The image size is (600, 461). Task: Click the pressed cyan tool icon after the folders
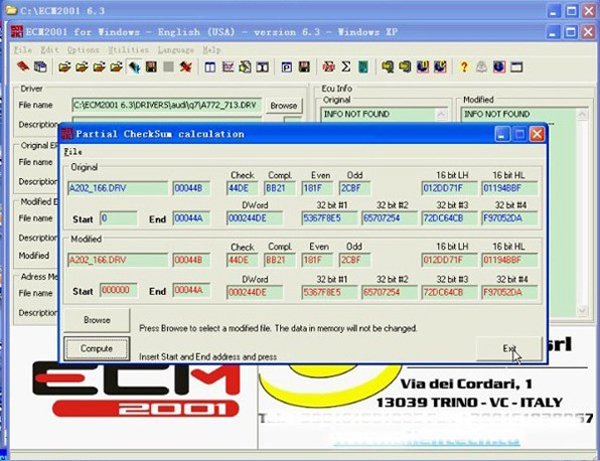[134, 67]
